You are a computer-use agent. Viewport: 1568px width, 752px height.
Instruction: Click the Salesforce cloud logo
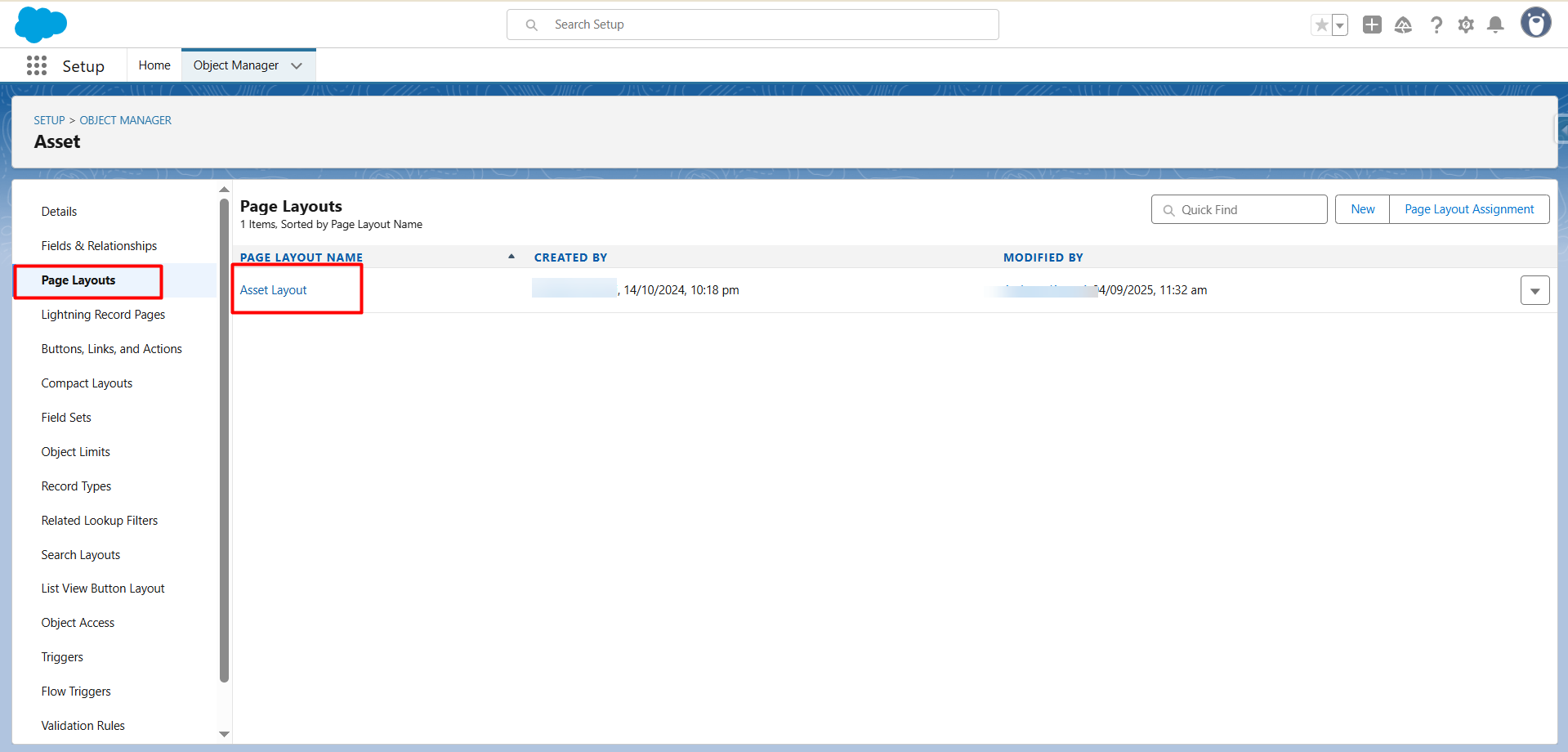[x=41, y=25]
